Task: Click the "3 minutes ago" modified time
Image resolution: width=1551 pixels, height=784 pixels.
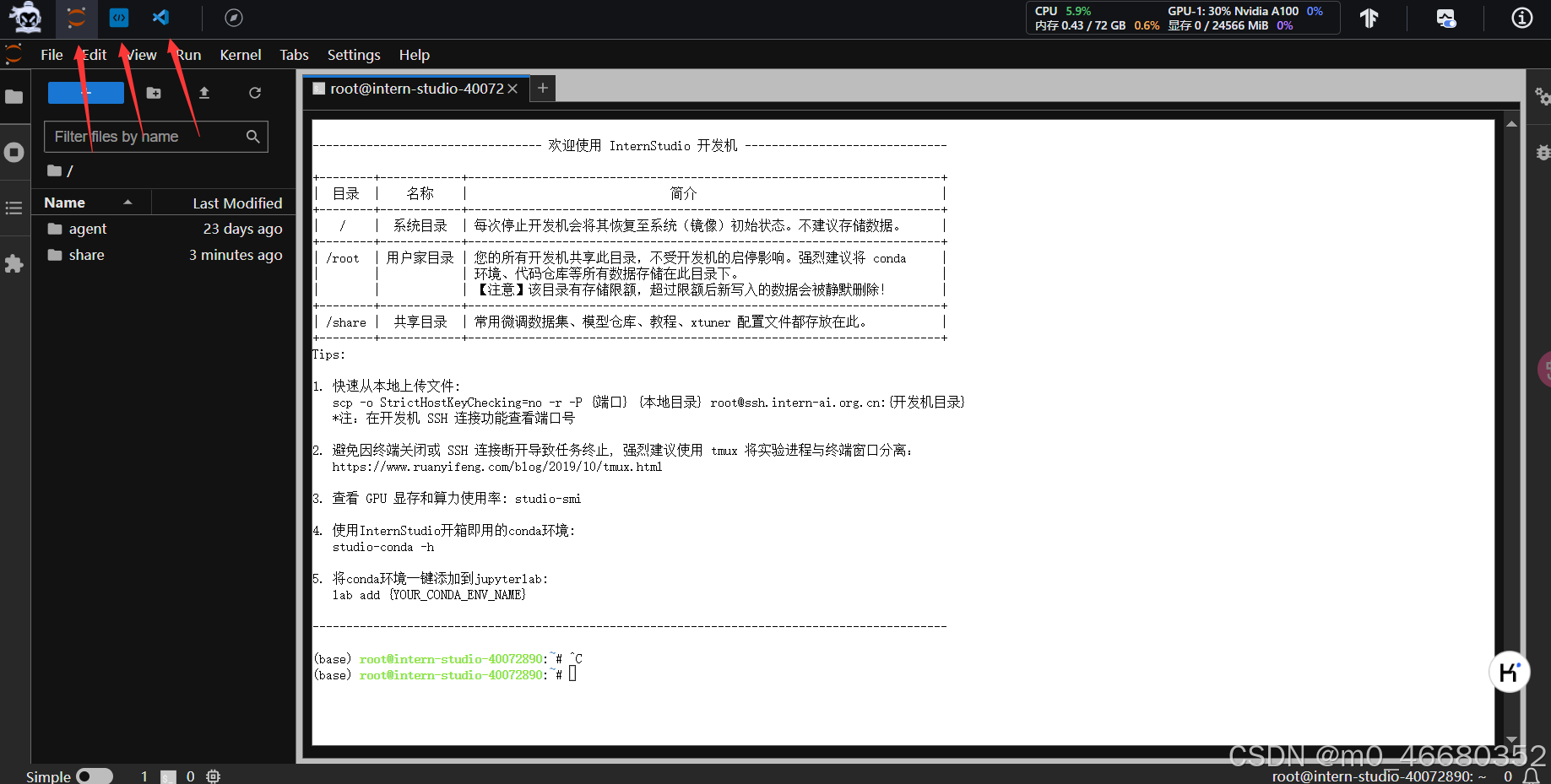Action: [236, 255]
